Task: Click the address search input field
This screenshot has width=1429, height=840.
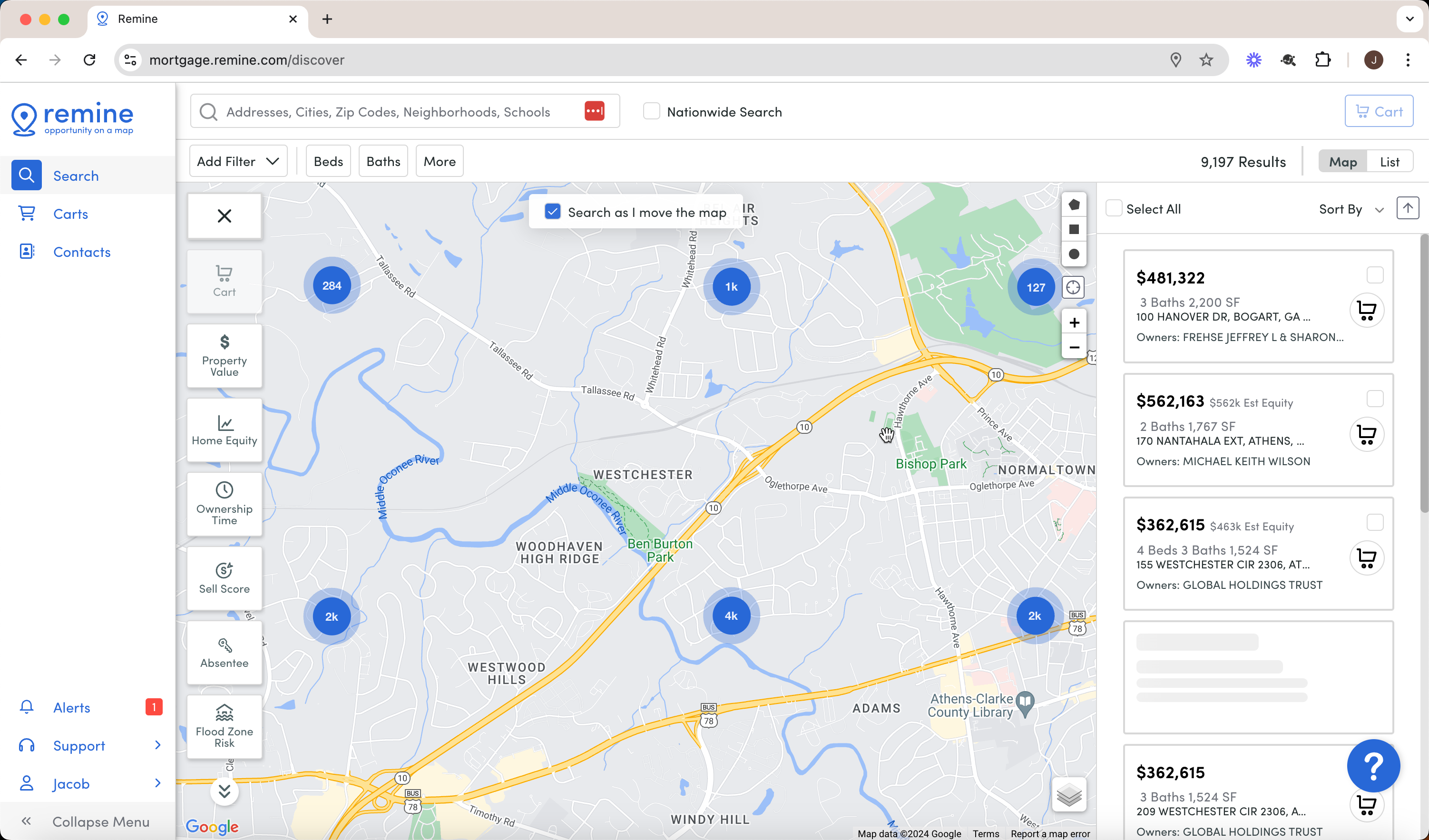Action: (389, 112)
